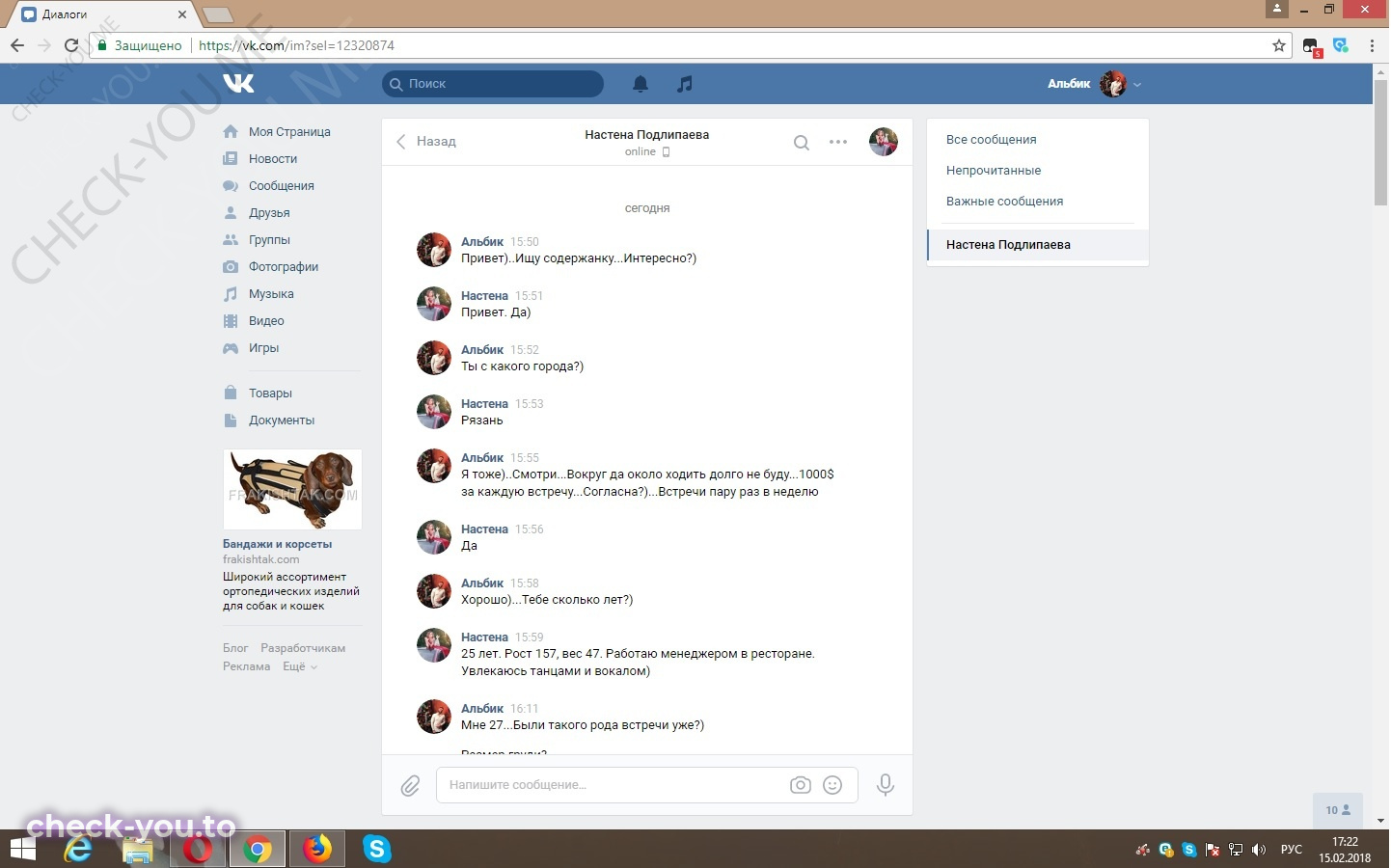Open the conversation partner avatar in chat header
The height and width of the screenshot is (868, 1391).
[x=884, y=142]
